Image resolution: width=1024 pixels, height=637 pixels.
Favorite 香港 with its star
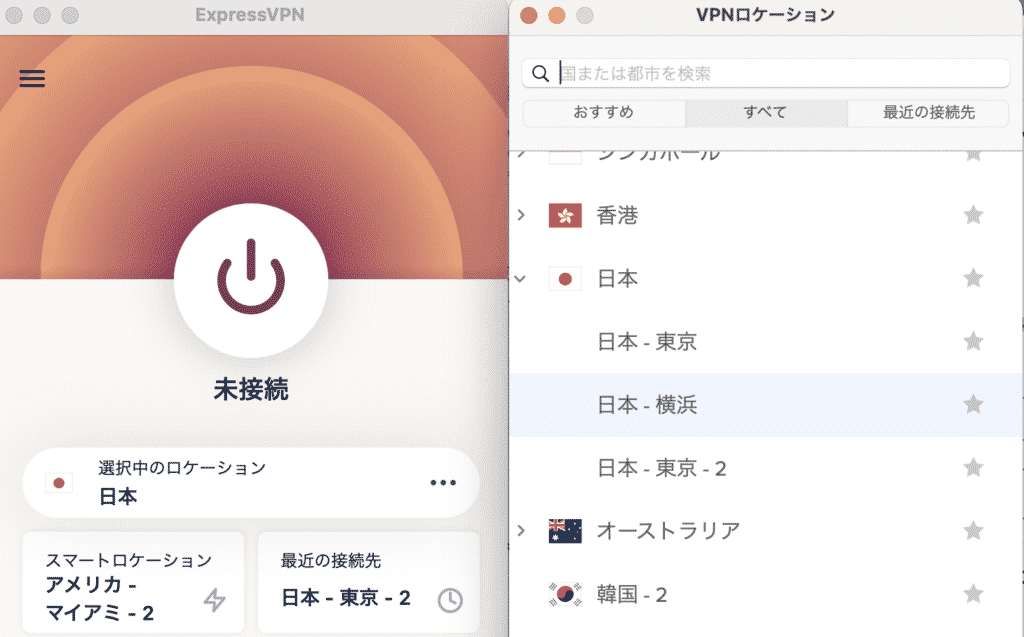[973, 214]
